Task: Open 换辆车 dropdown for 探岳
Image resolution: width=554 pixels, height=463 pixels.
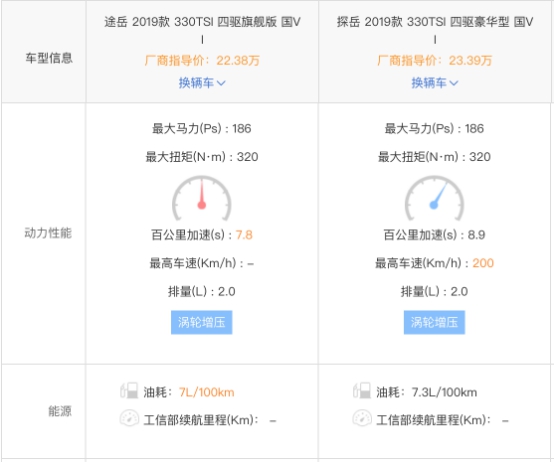Action: click(x=435, y=83)
